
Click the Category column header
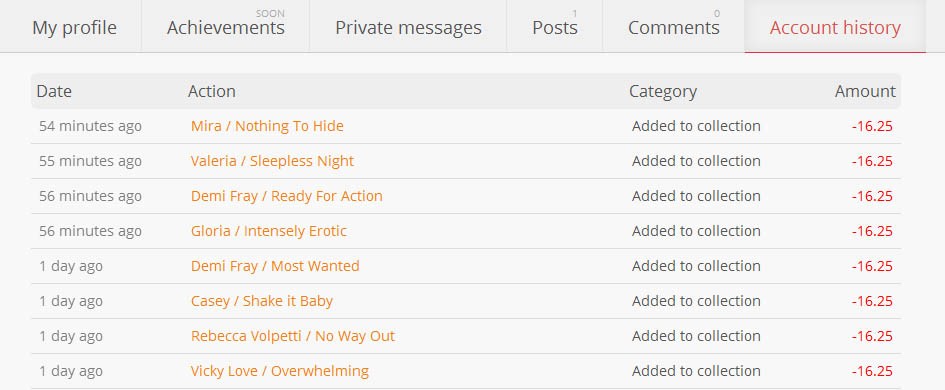click(x=663, y=91)
